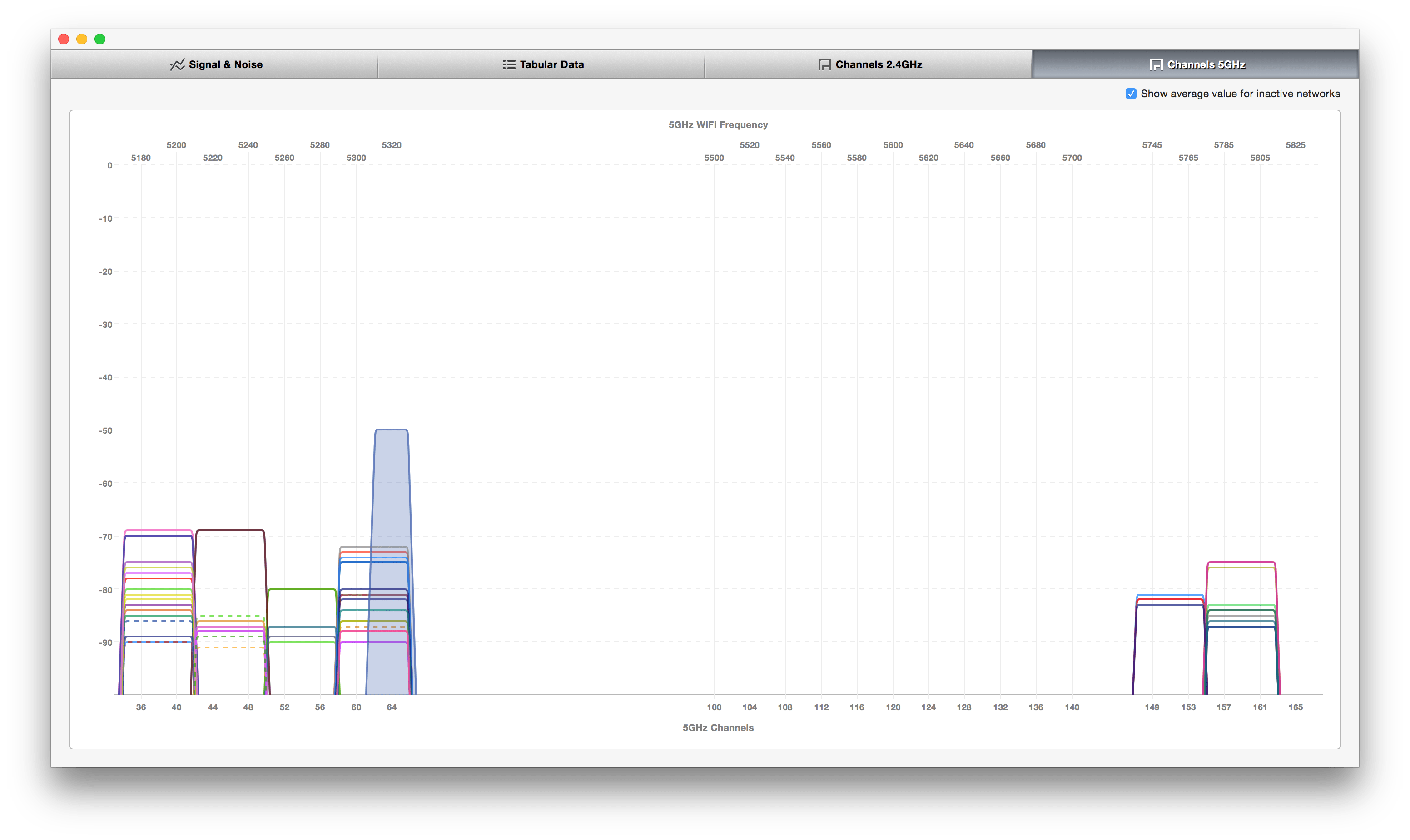Screen dimensions: 1410x840
Task: Click the 5320 frequency label at top
Action: click(x=391, y=145)
